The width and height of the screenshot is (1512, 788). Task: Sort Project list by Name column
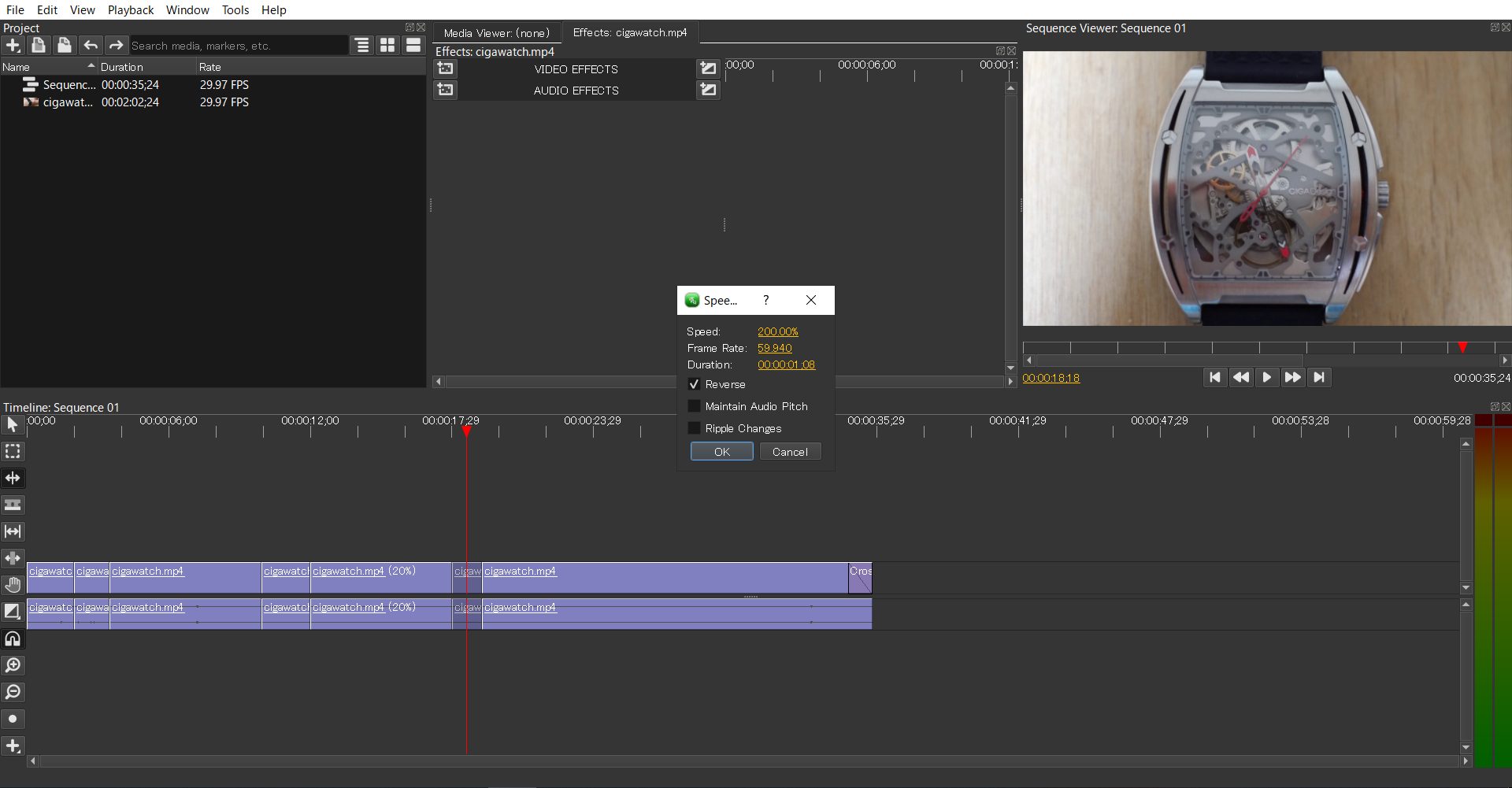click(x=49, y=67)
